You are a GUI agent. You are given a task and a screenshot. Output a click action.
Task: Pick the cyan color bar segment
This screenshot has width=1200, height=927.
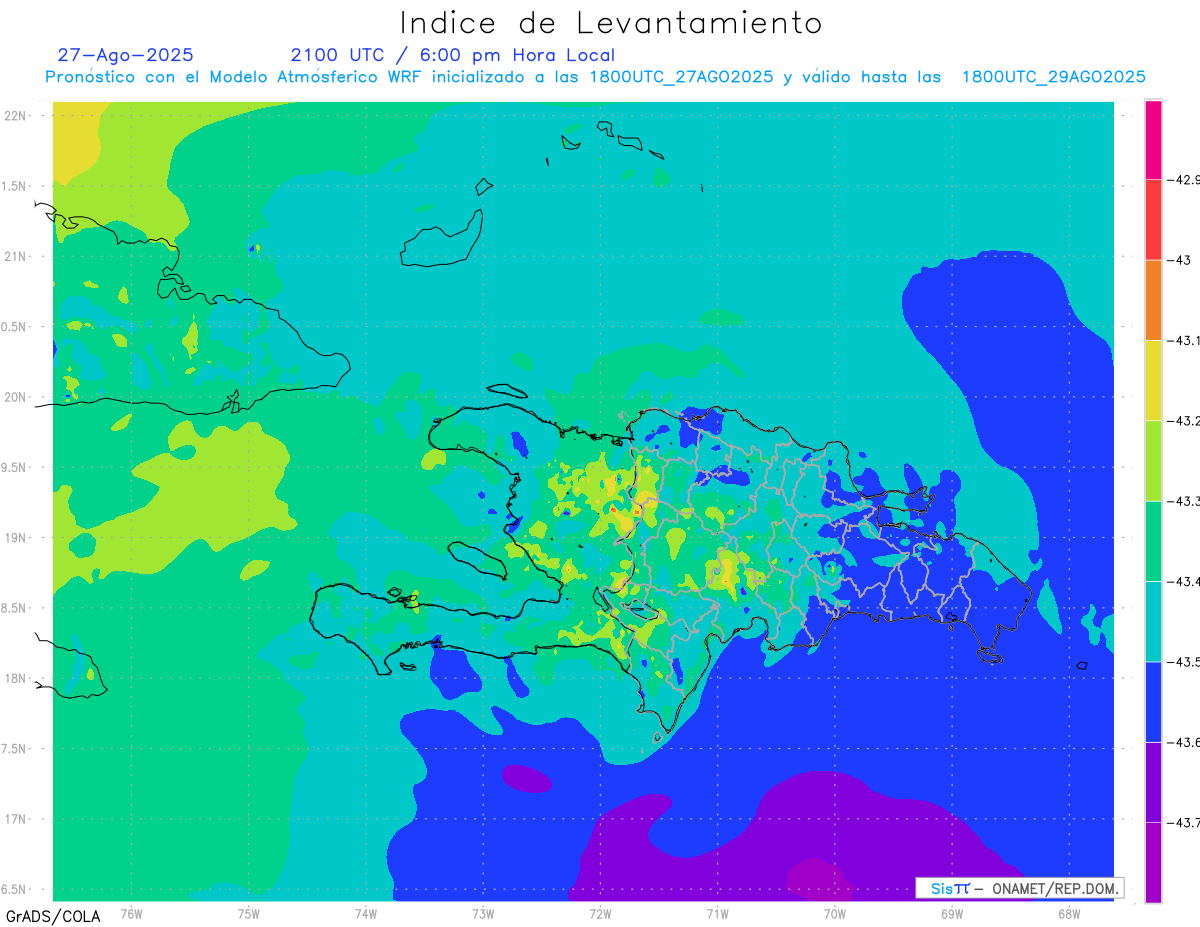click(1153, 621)
